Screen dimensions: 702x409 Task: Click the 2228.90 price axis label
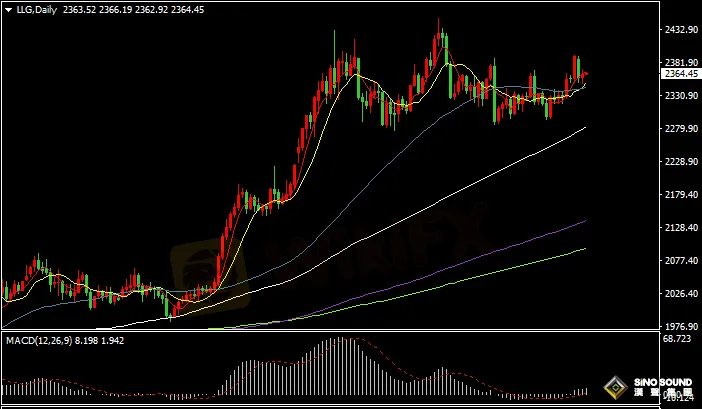click(x=680, y=162)
